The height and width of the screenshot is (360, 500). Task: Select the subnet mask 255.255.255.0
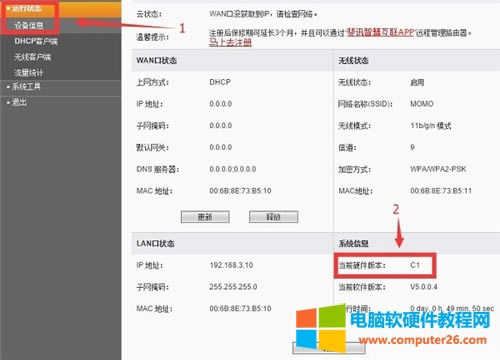233,287
